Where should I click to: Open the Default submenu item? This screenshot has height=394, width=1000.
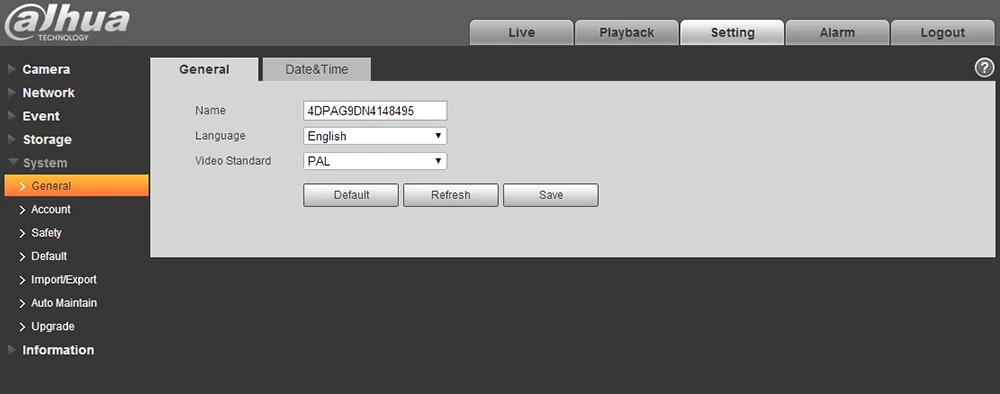pos(49,256)
